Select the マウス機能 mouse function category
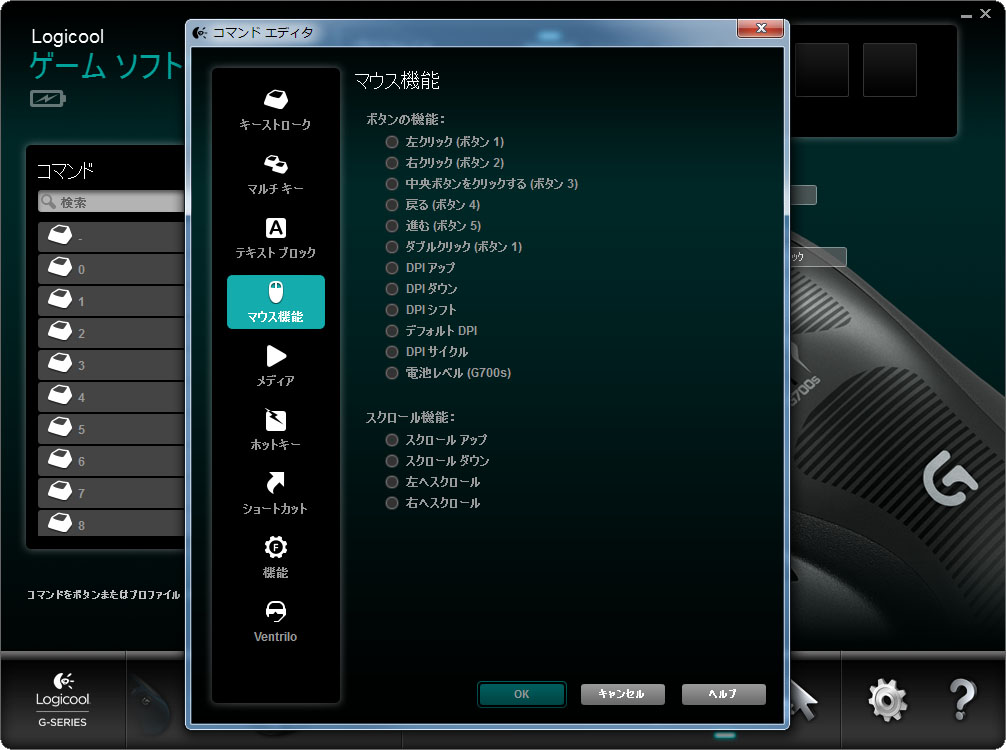The width and height of the screenshot is (1006, 750). click(x=275, y=302)
